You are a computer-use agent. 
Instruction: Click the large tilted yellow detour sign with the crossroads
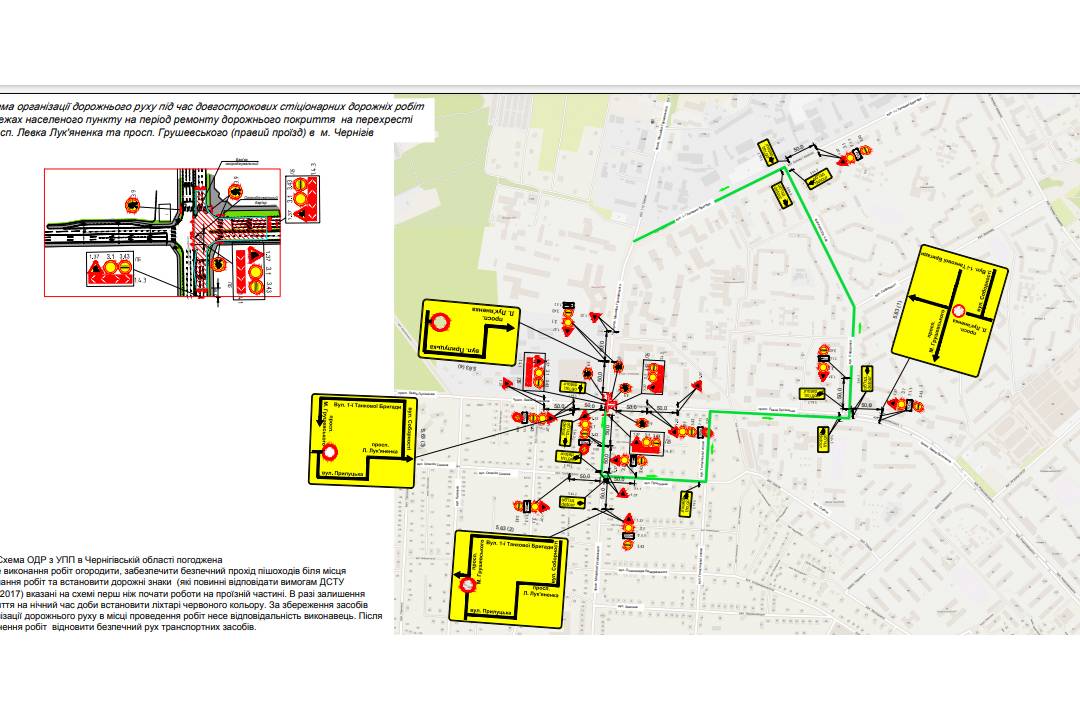(950, 310)
